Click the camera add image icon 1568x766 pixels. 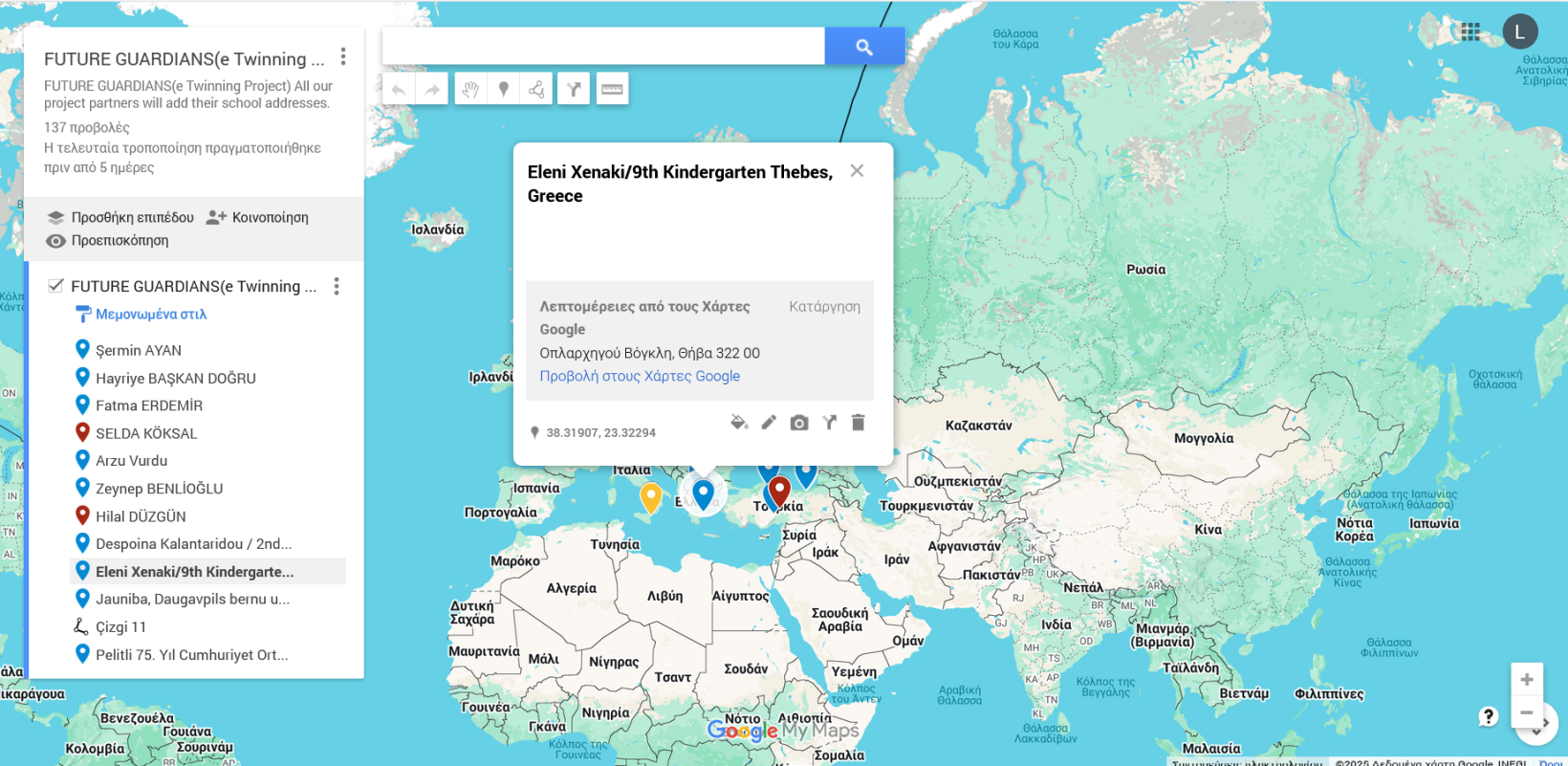click(x=799, y=423)
